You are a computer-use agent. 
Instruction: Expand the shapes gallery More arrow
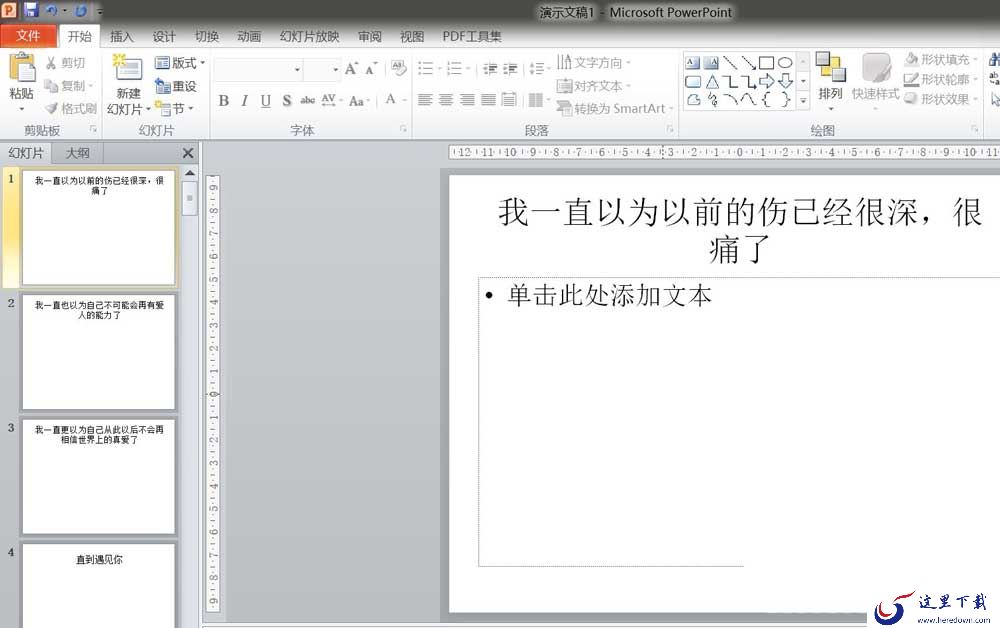point(803,100)
